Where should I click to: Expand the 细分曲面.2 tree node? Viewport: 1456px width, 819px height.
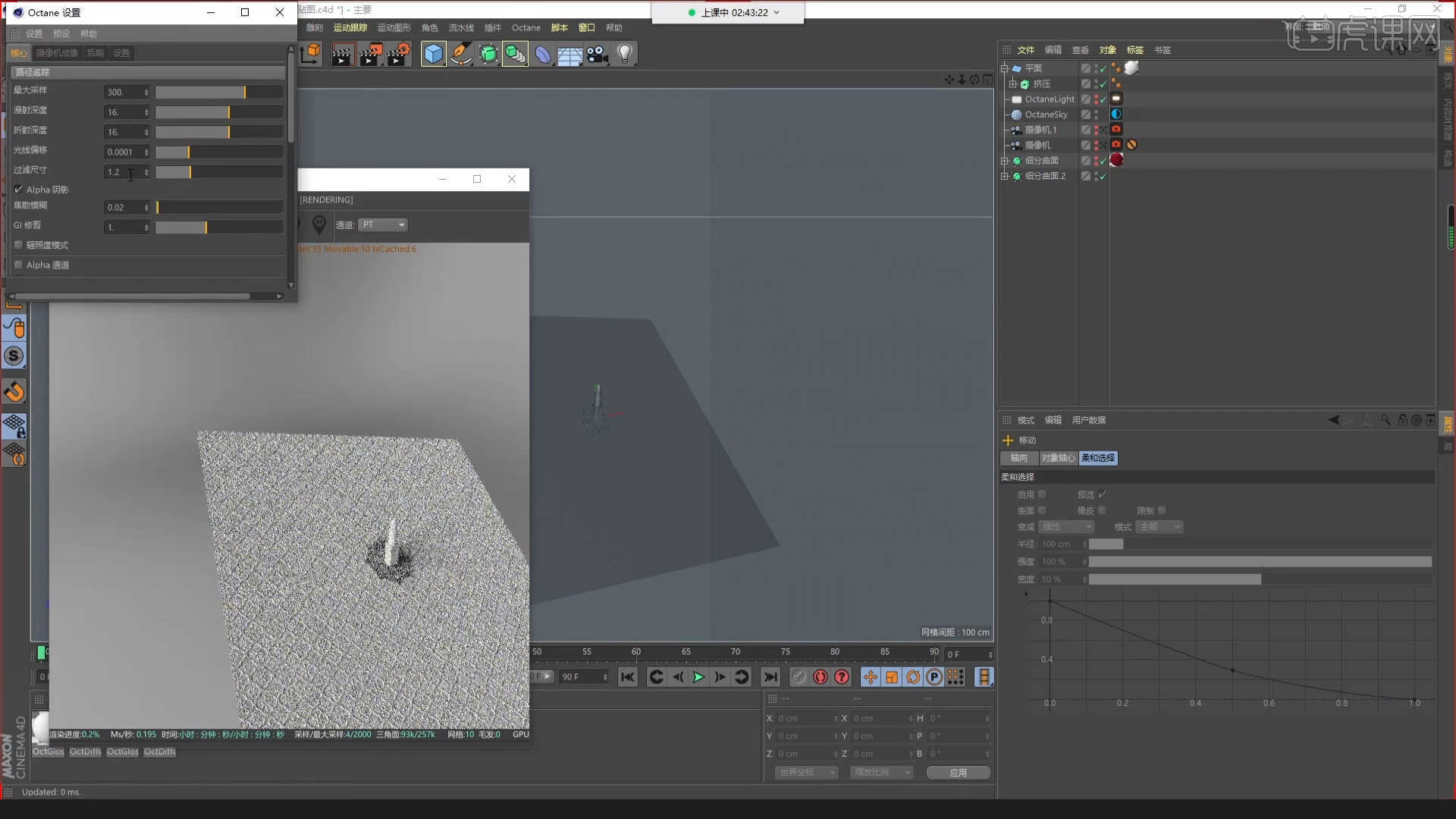[1004, 176]
